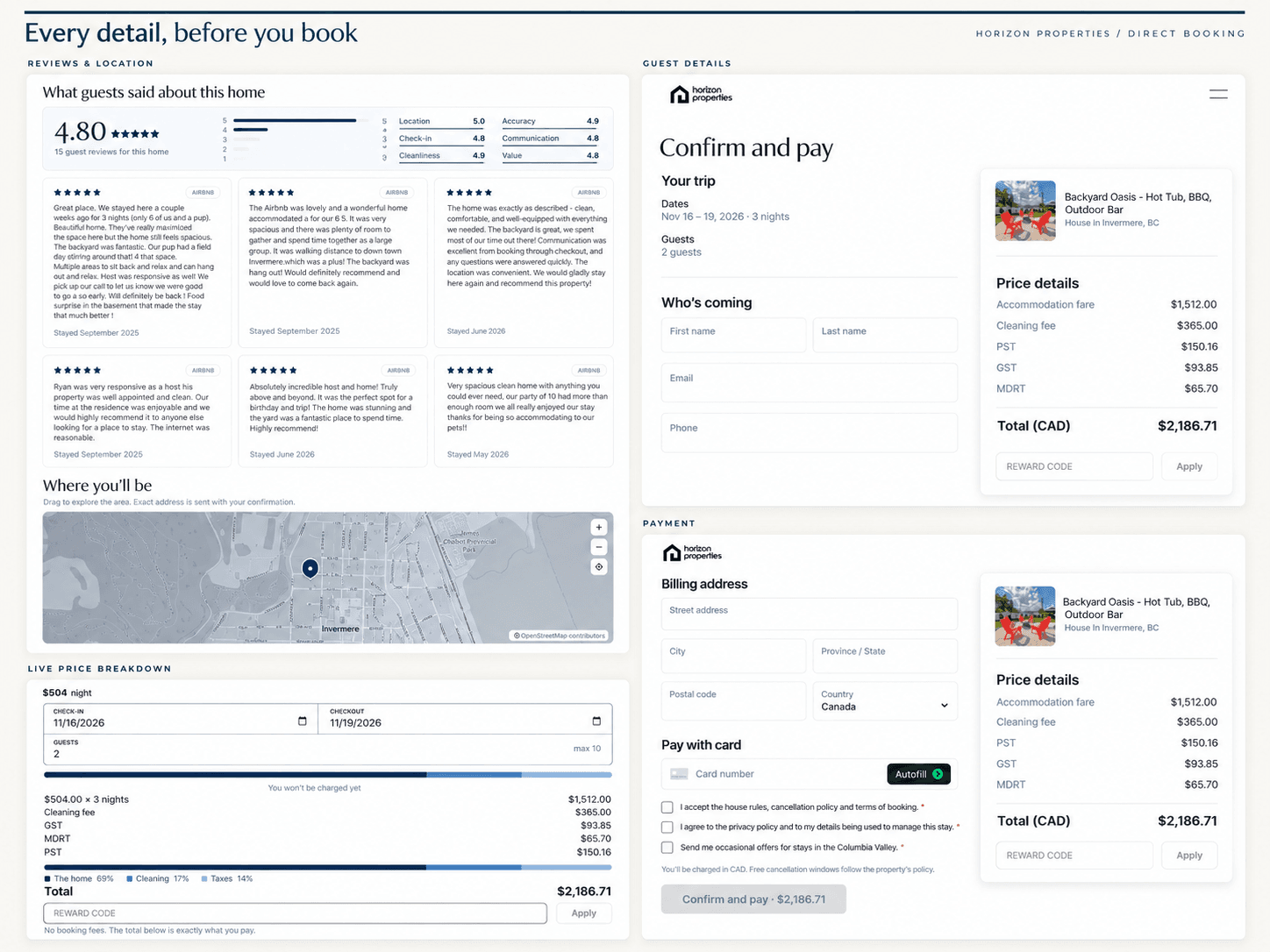Click the Cleaning 17% legend entry

click(x=158, y=878)
